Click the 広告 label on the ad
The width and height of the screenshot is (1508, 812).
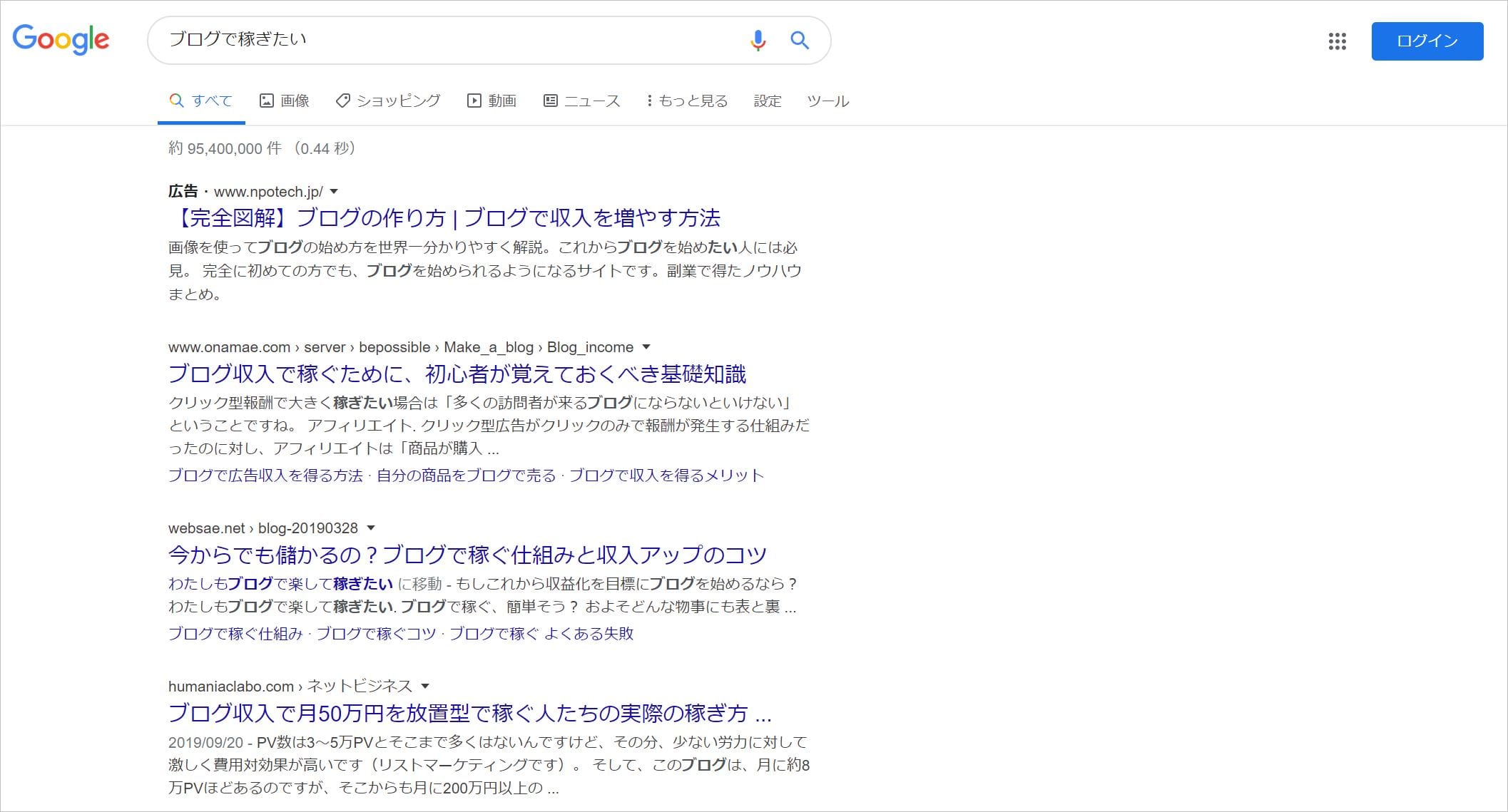point(183,192)
